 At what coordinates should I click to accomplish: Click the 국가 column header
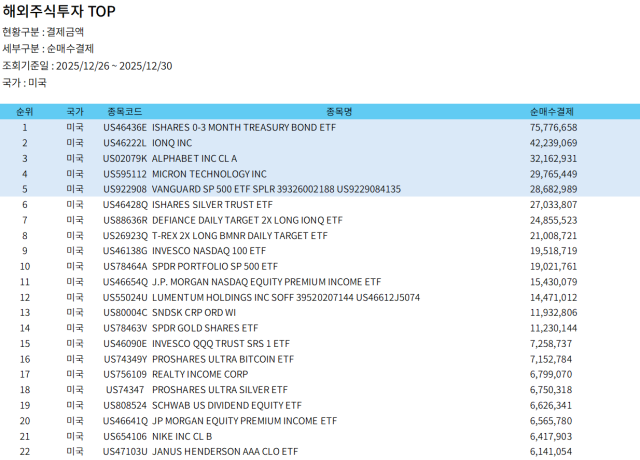[x=75, y=112]
